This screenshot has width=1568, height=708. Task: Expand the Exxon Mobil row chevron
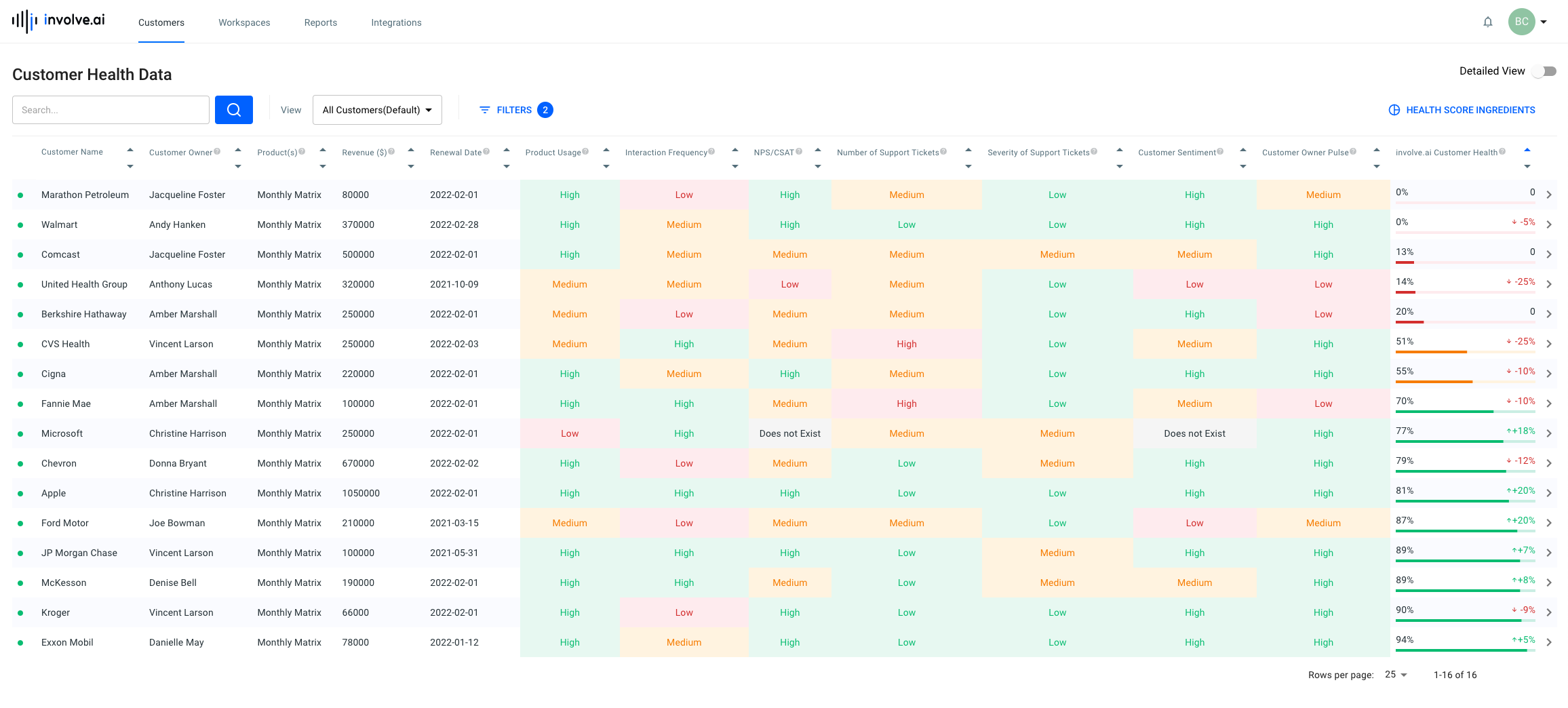coord(1549,642)
